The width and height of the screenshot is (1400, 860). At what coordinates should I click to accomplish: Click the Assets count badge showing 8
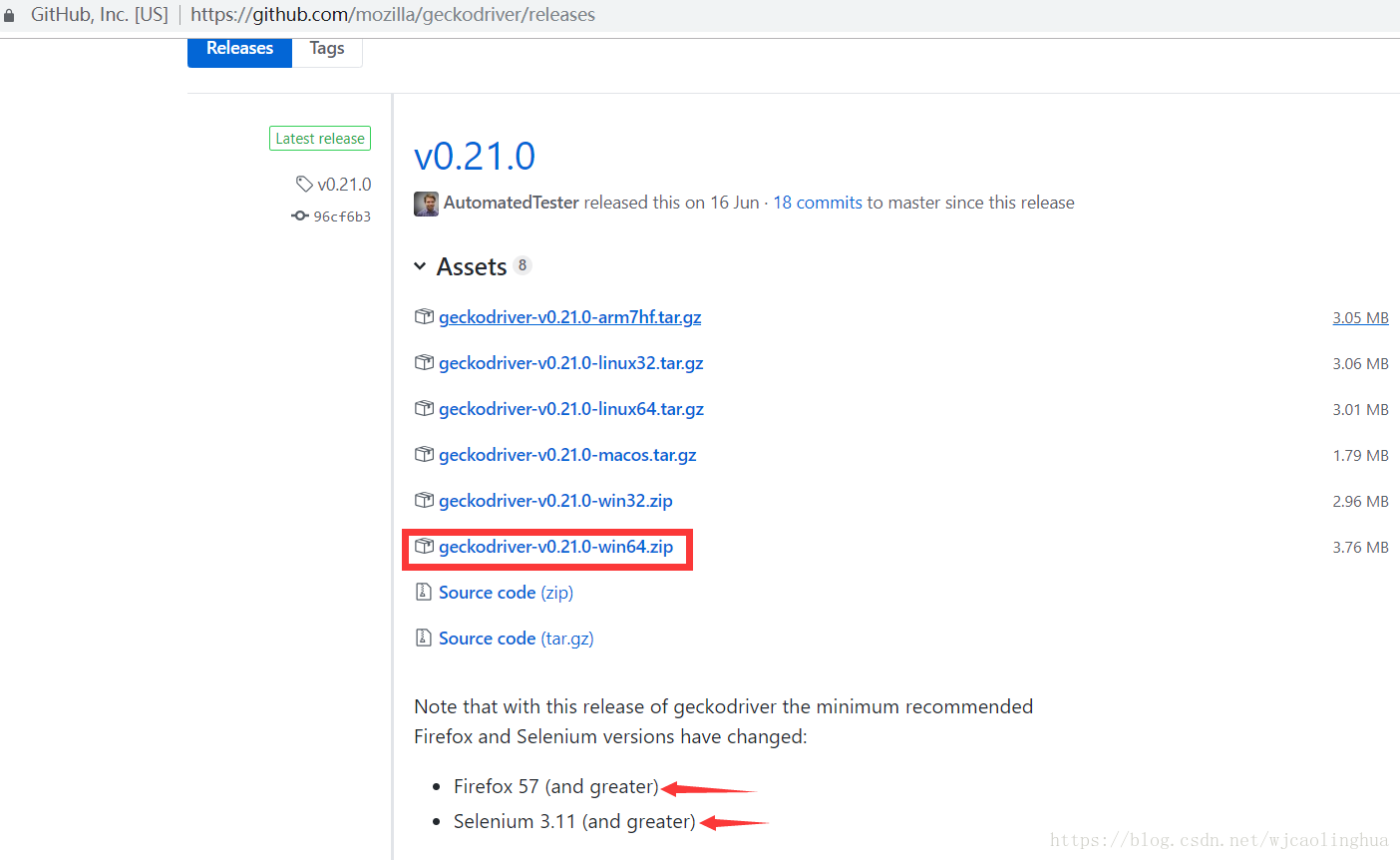pos(523,265)
